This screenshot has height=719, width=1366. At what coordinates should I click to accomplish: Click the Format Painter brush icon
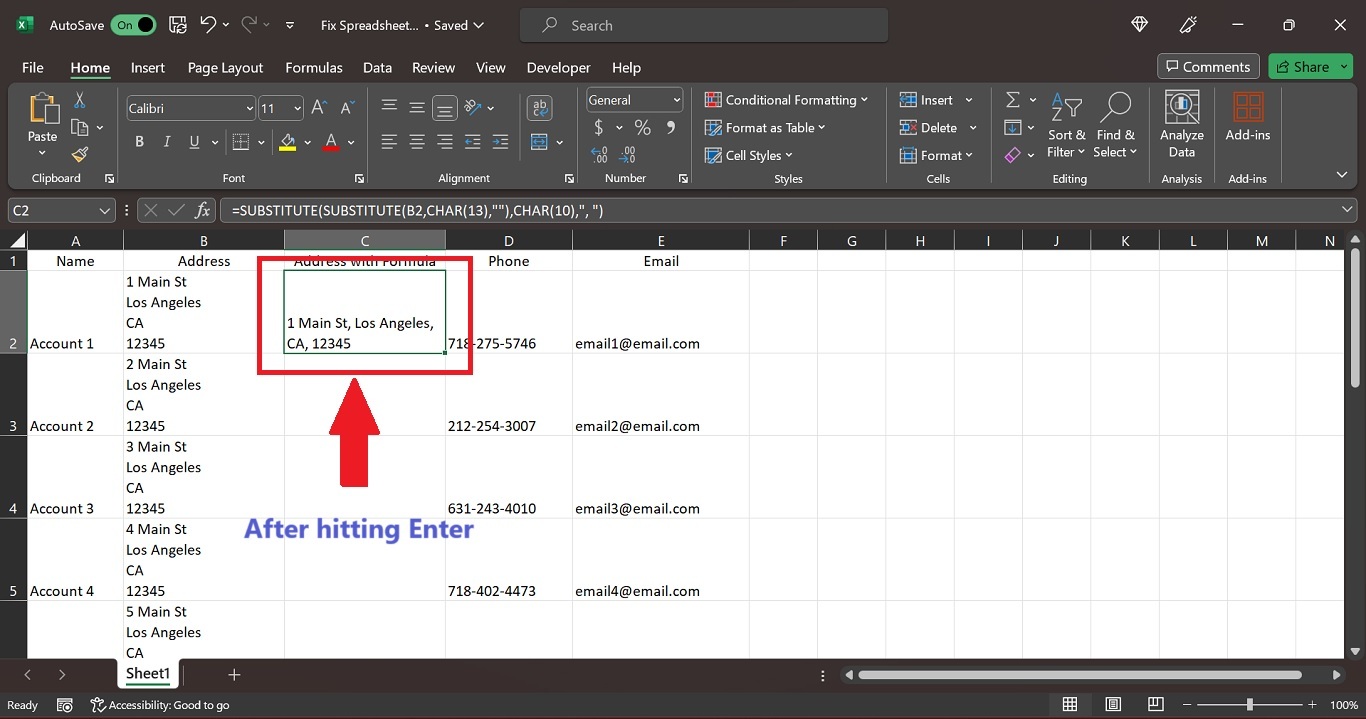click(80, 154)
